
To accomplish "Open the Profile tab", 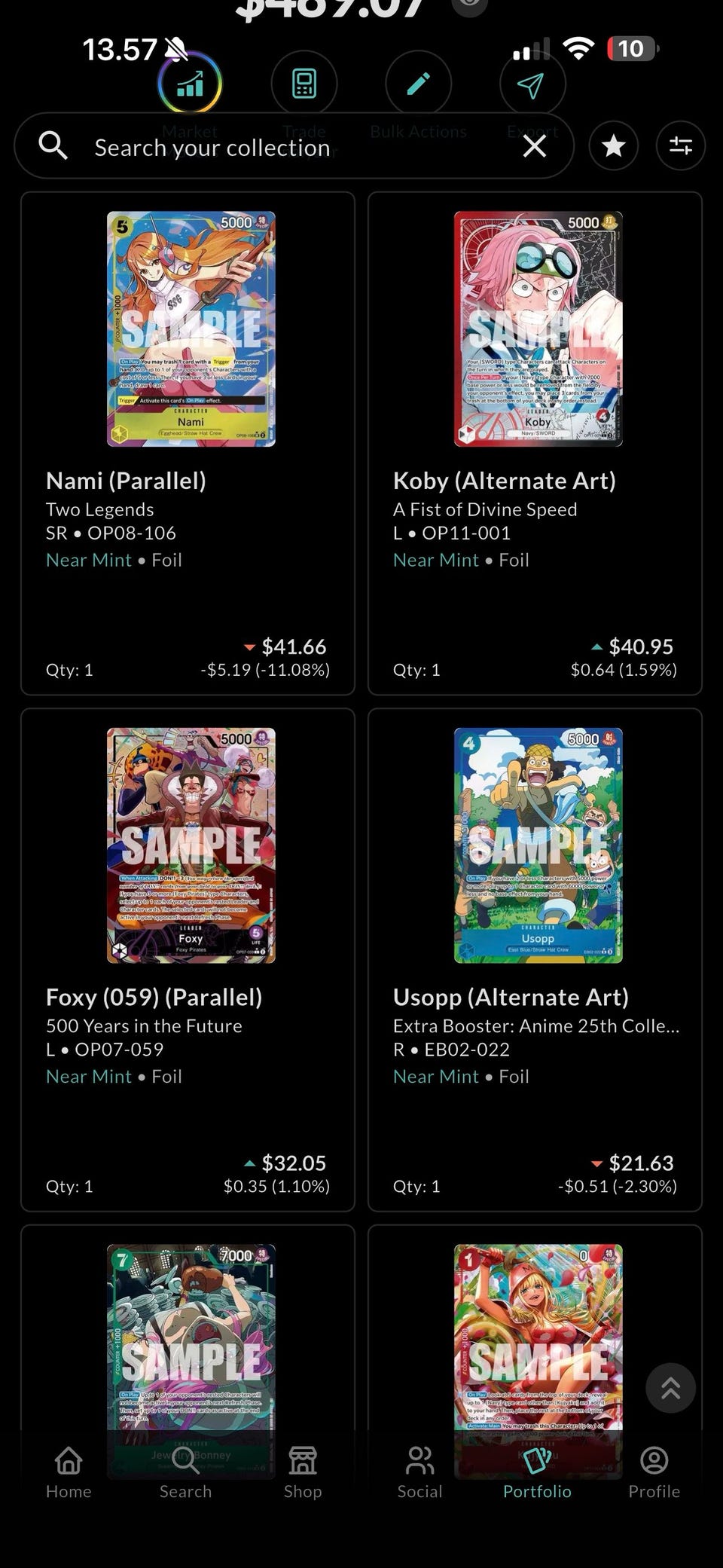I will tap(654, 1472).
